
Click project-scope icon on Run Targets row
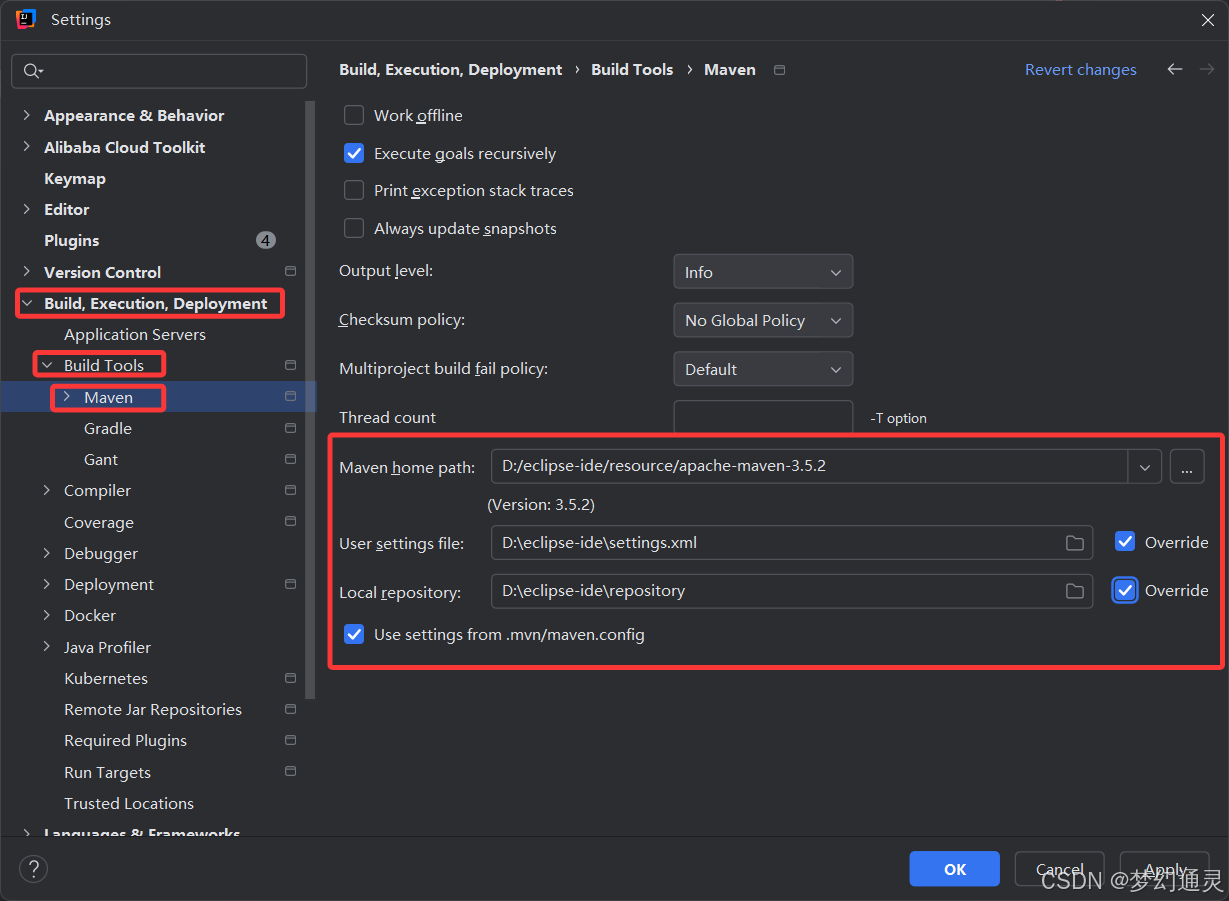point(290,771)
